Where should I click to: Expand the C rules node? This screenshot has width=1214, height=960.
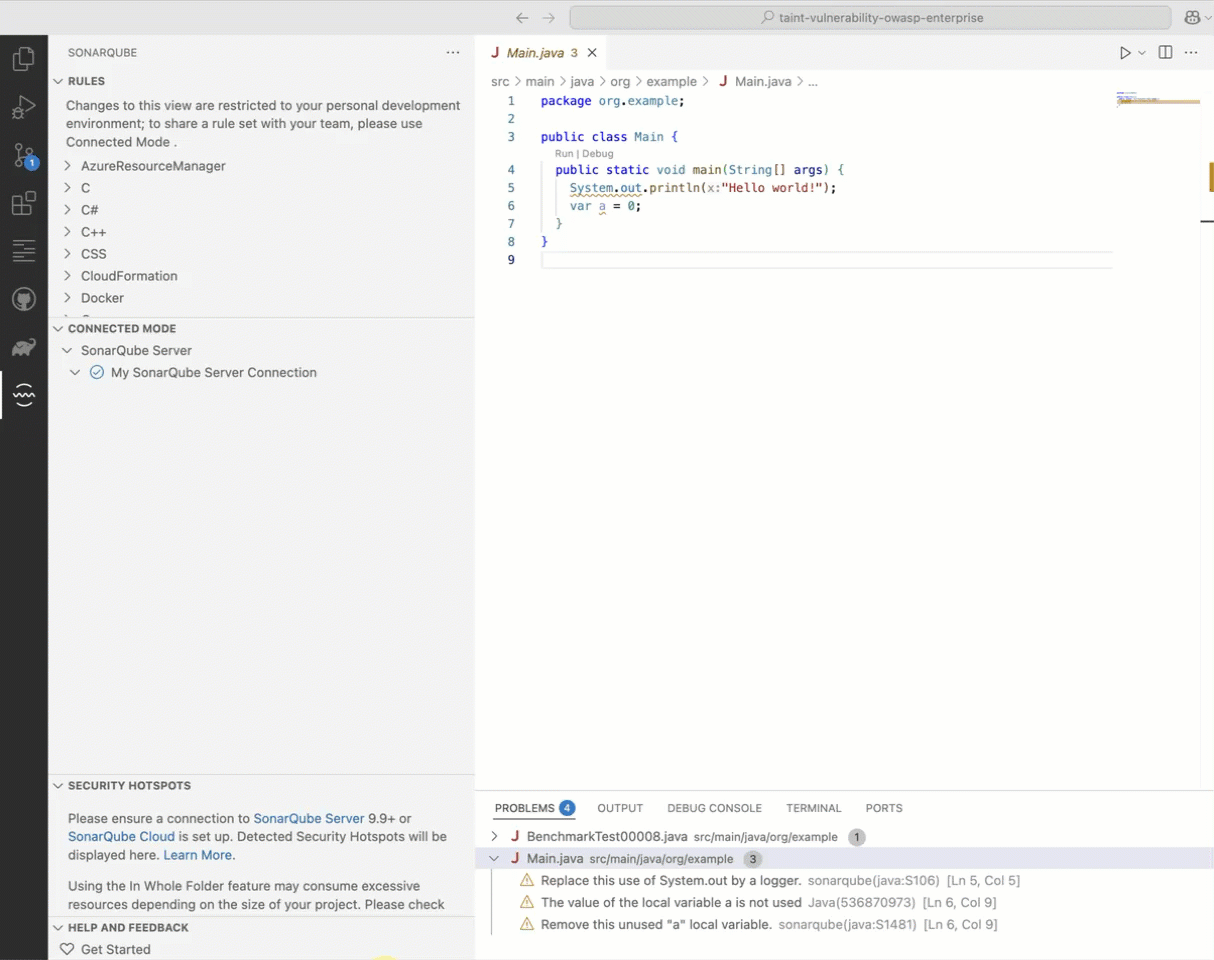coord(67,188)
